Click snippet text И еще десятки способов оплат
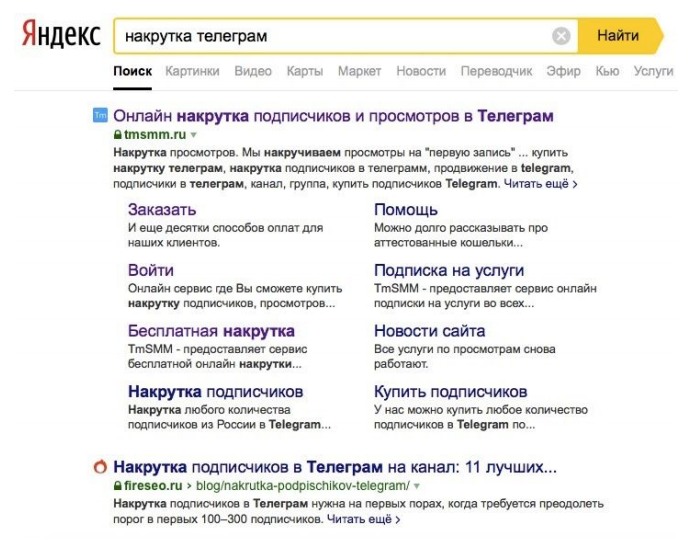 point(225,228)
